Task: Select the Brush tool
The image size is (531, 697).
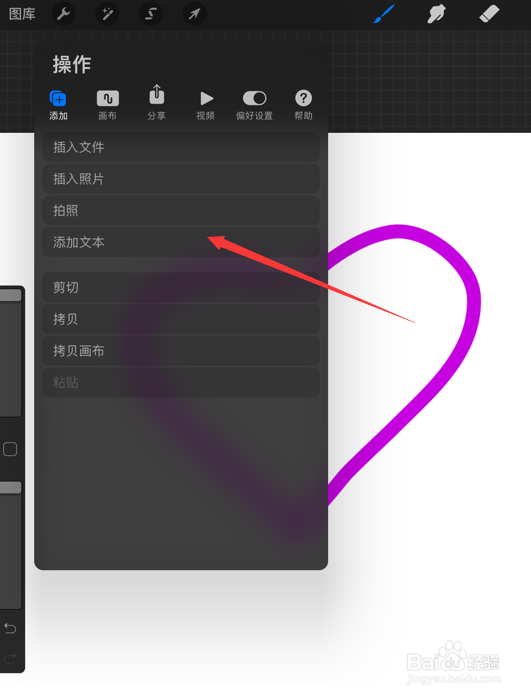Action: click(x=384, y=14)
